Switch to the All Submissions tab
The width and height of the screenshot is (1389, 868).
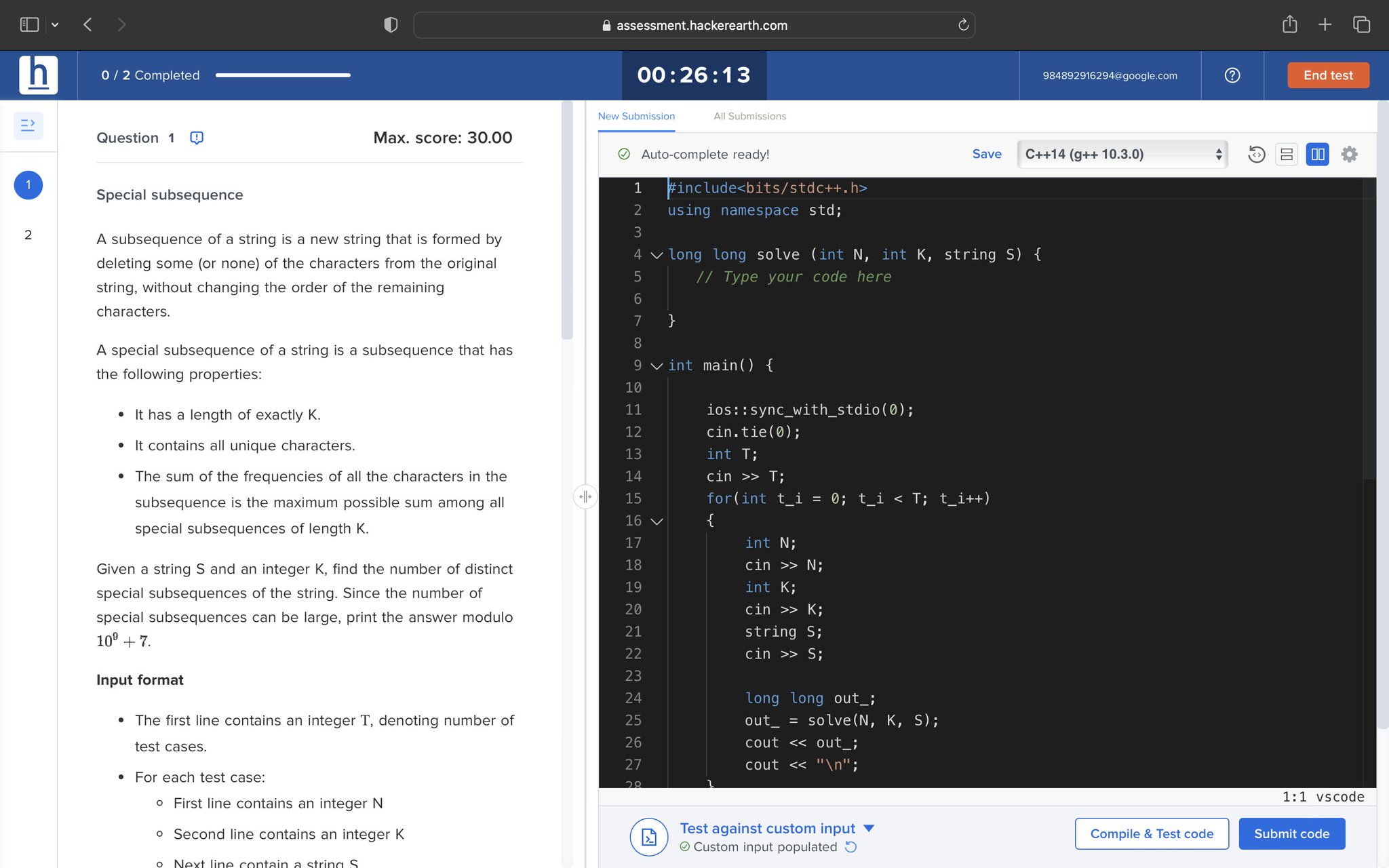tap(749, 116)
